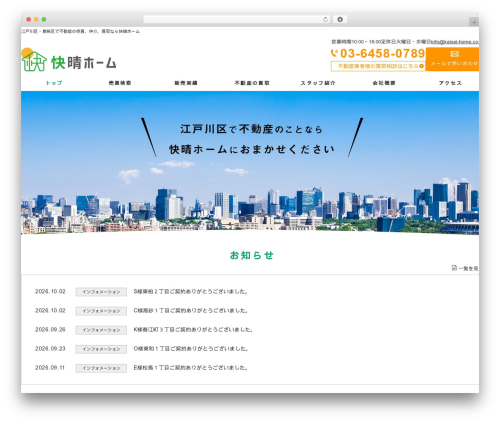
Task: Open the 会社概要 menu item
Action: point(384,83)
